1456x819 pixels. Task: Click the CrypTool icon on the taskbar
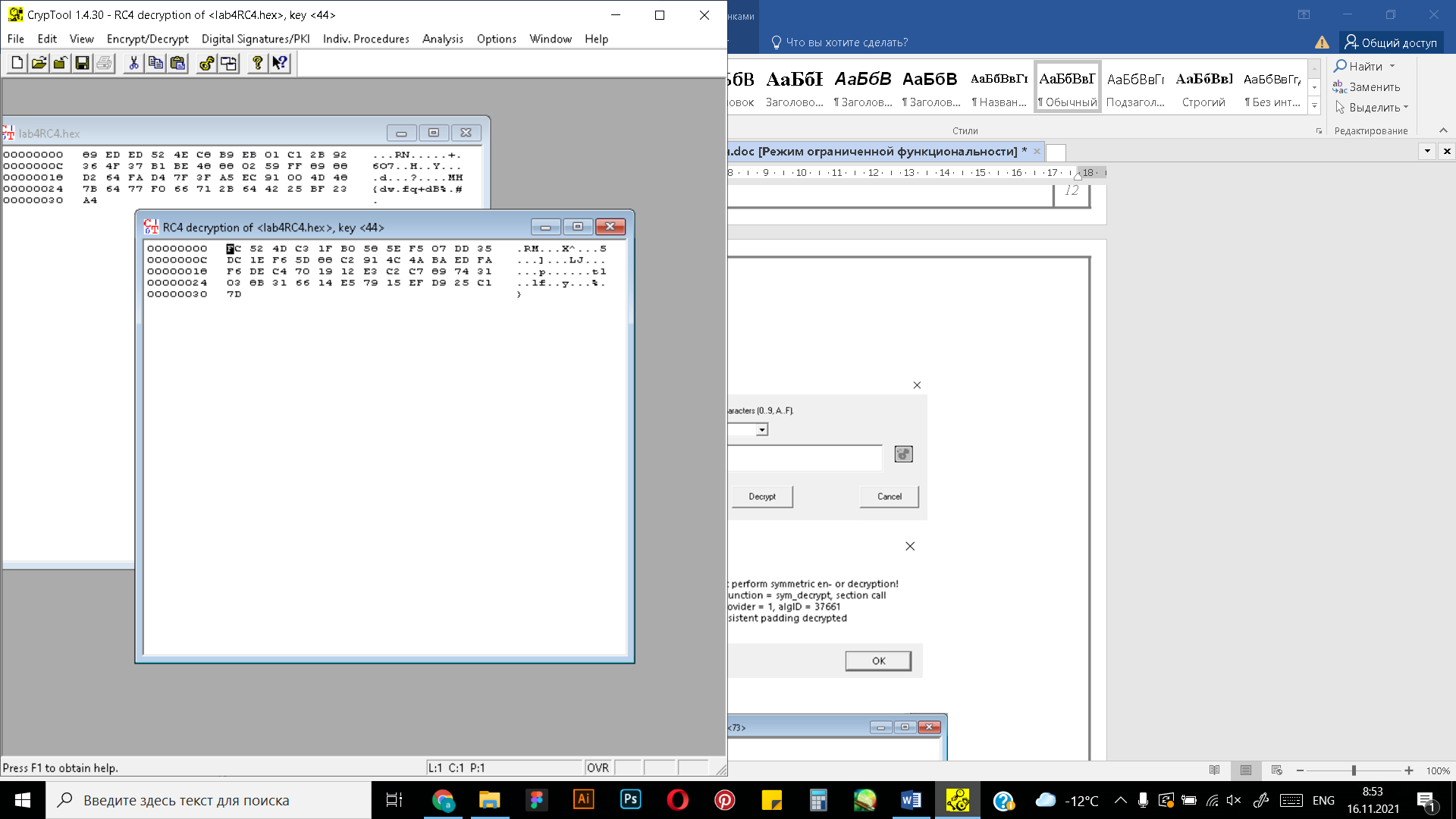coord(958,800)
